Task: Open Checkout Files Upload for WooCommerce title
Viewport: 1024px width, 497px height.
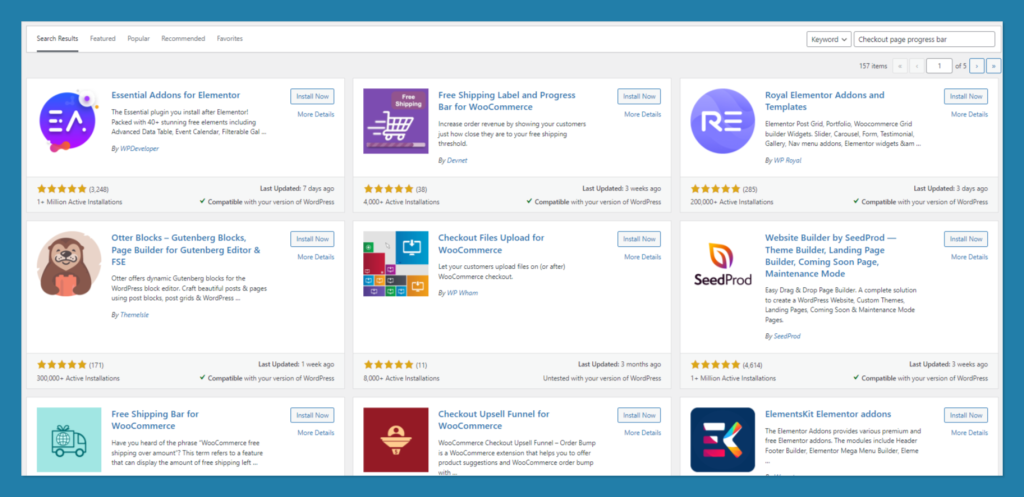Action: tap(491, 244)
